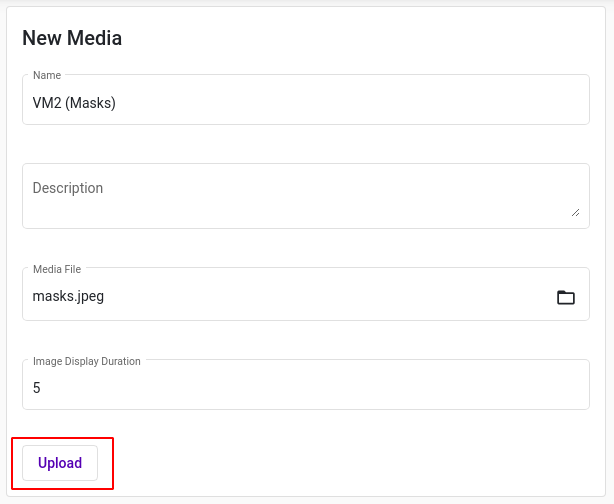Click the blank space right of Upload button
The height and width of the screenshot is (504, 614).
point(352,463)
